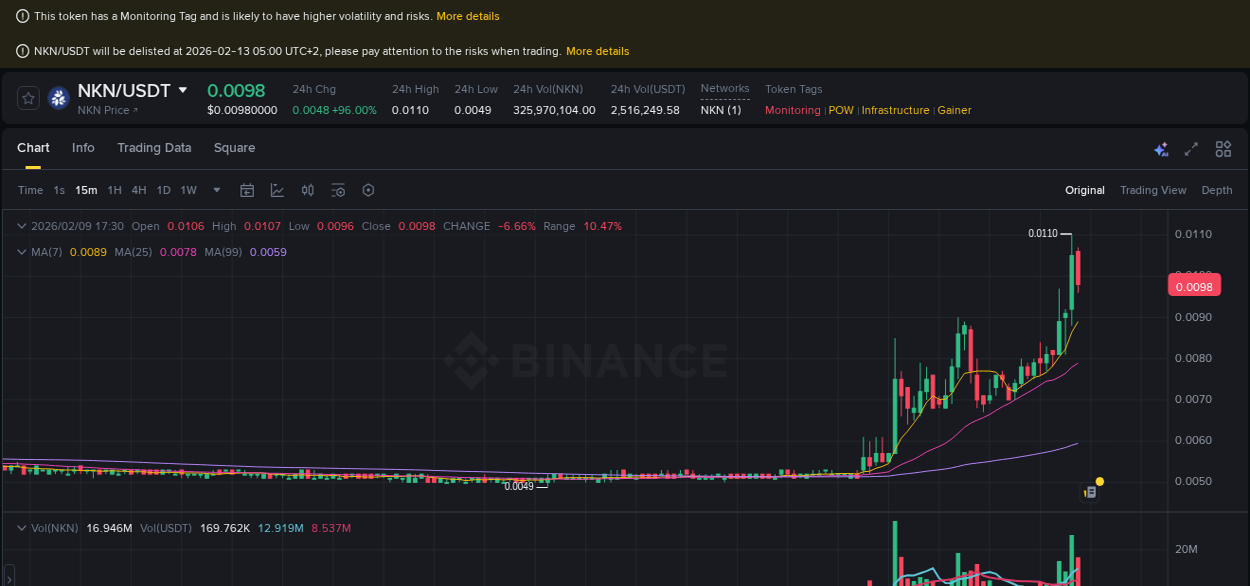The width and height of the screenshot is (1250, 586).
Task: Open the jump-to-date calendar icon
Action: pos(247,190)
